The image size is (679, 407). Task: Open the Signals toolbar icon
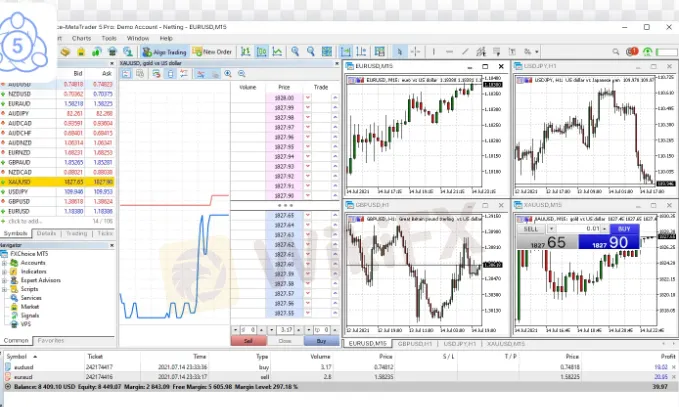(97, 52)
